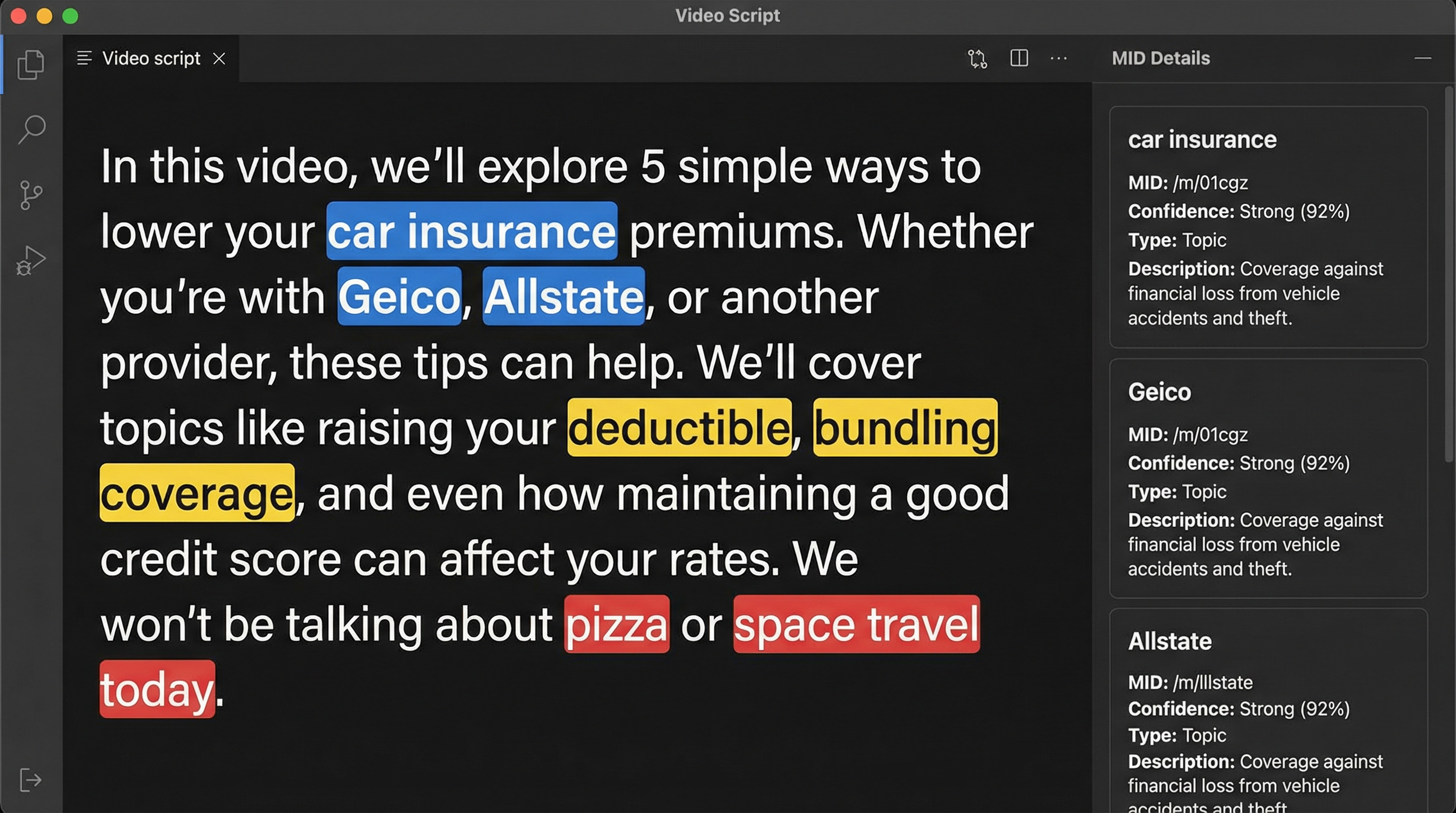The height and width of the screenshot is (813, 1456).
Task: Select the Geico MID details card
Action: [x=1268, y=478]
